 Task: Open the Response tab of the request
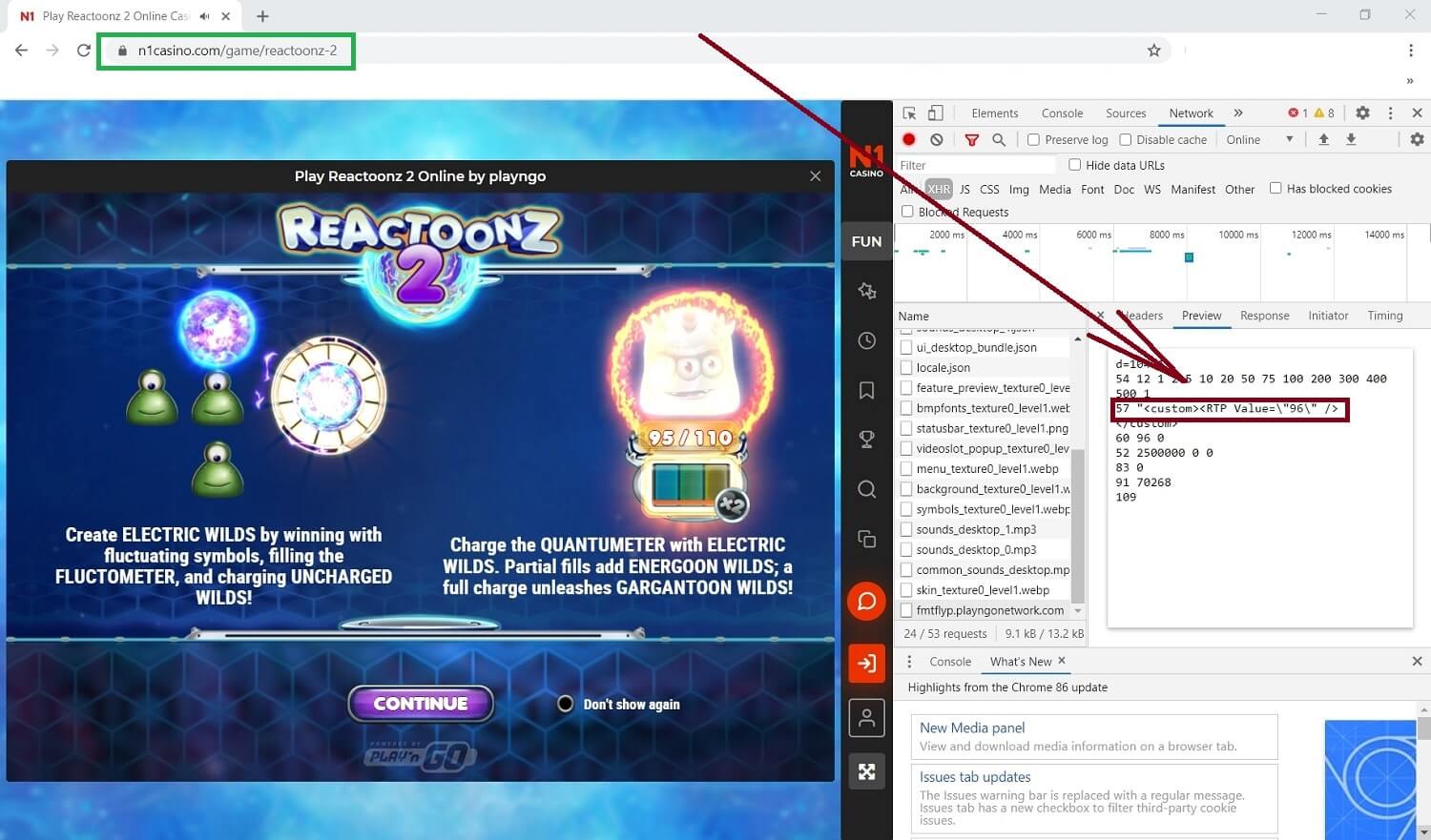[1264, 316]
